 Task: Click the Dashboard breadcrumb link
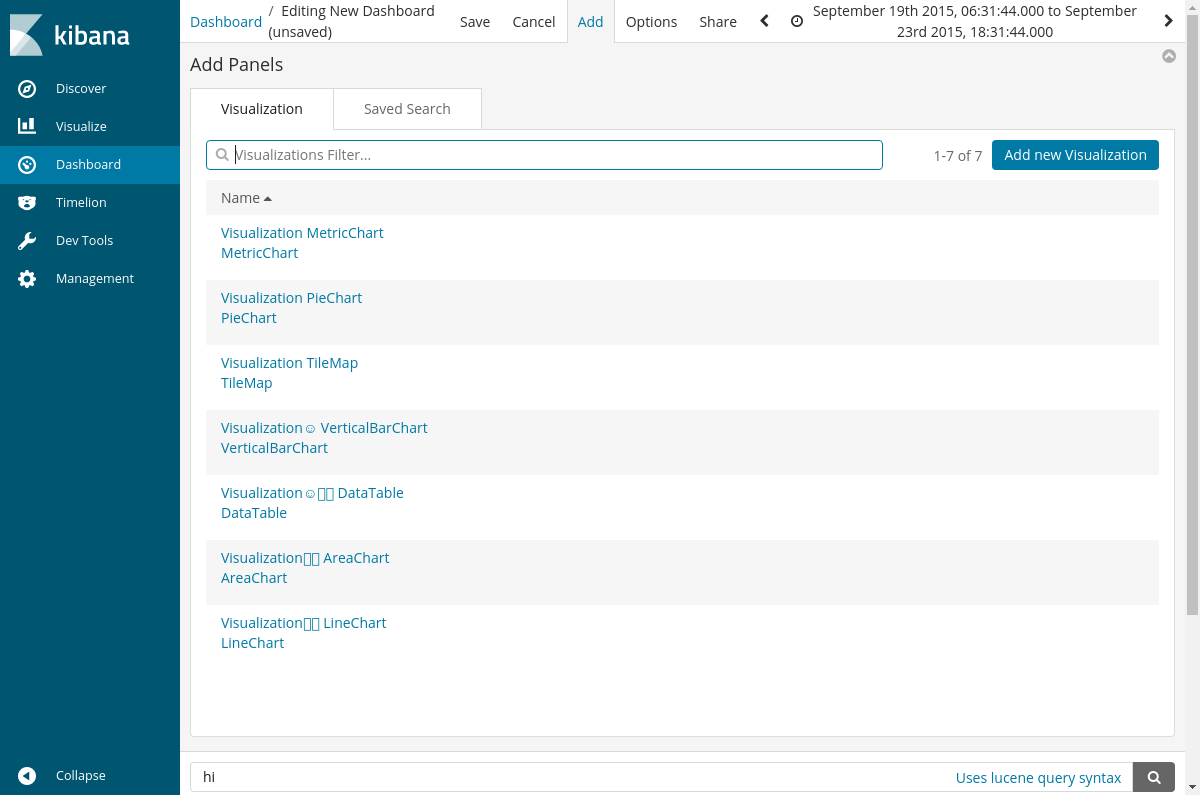pyautogui.click(x=226, y=21)
